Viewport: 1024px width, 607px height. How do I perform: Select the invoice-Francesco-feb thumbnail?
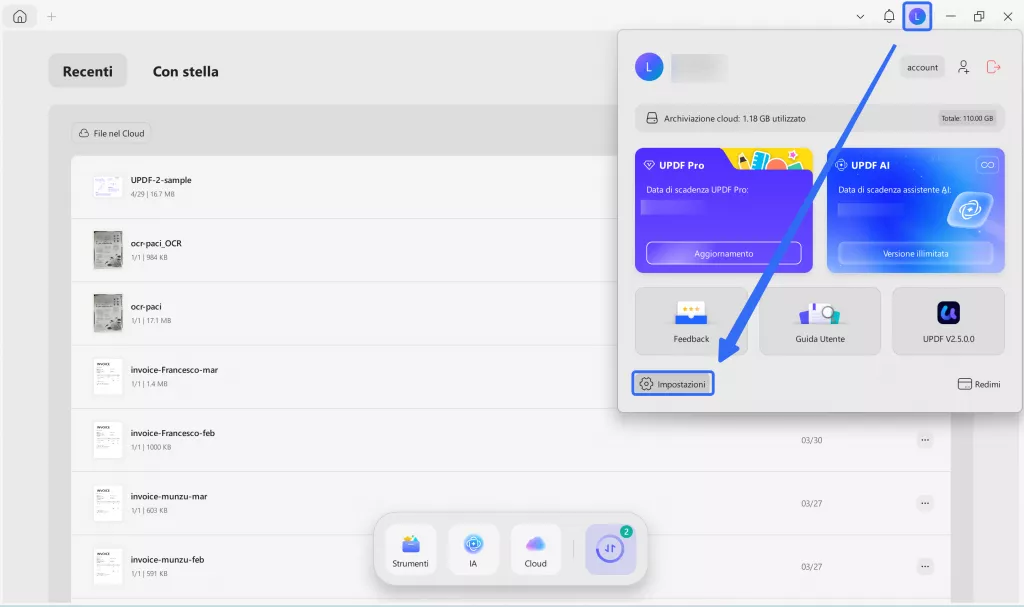(x=108, y=440)
